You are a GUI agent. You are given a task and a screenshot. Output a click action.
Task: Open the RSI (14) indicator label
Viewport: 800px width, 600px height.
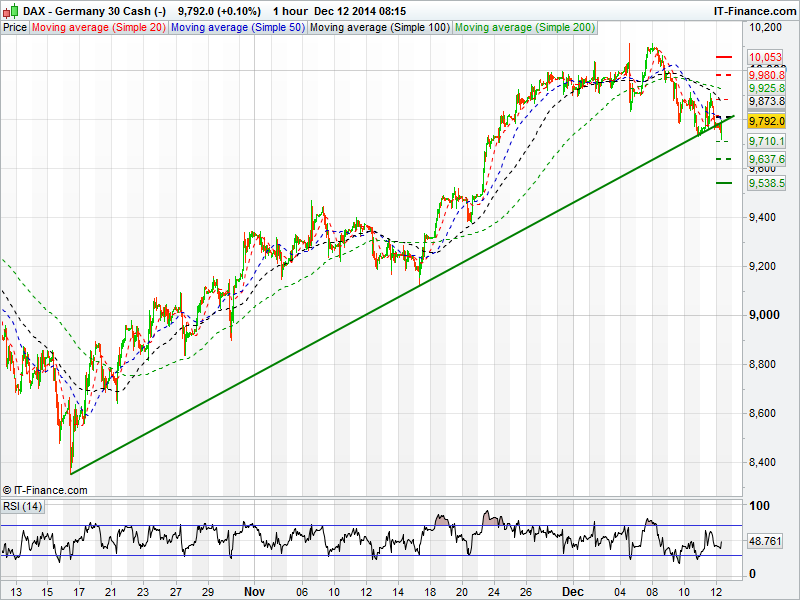tap(22, 506)
